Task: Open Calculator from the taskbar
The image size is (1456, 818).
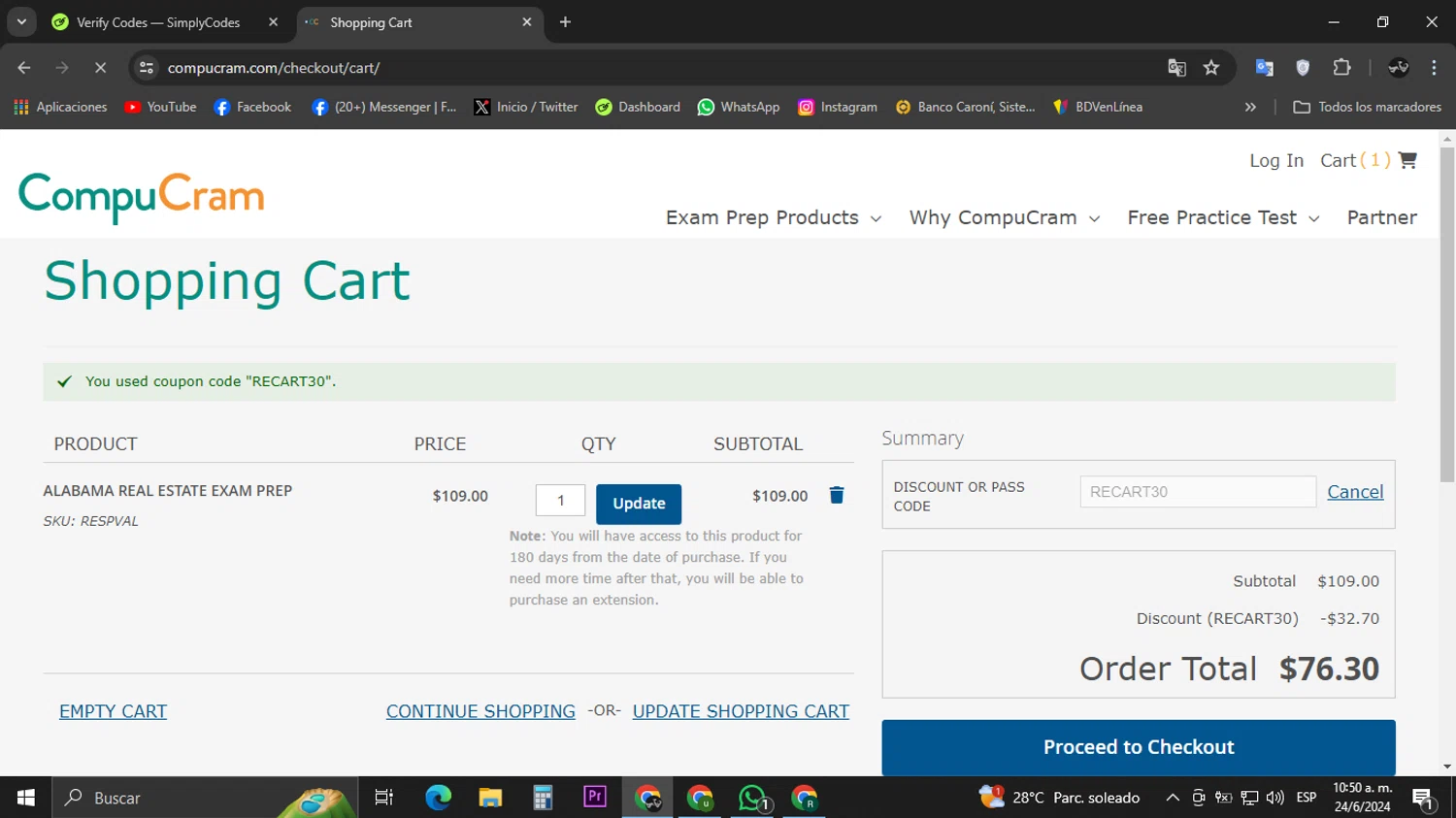Action: tap(543, 798)
